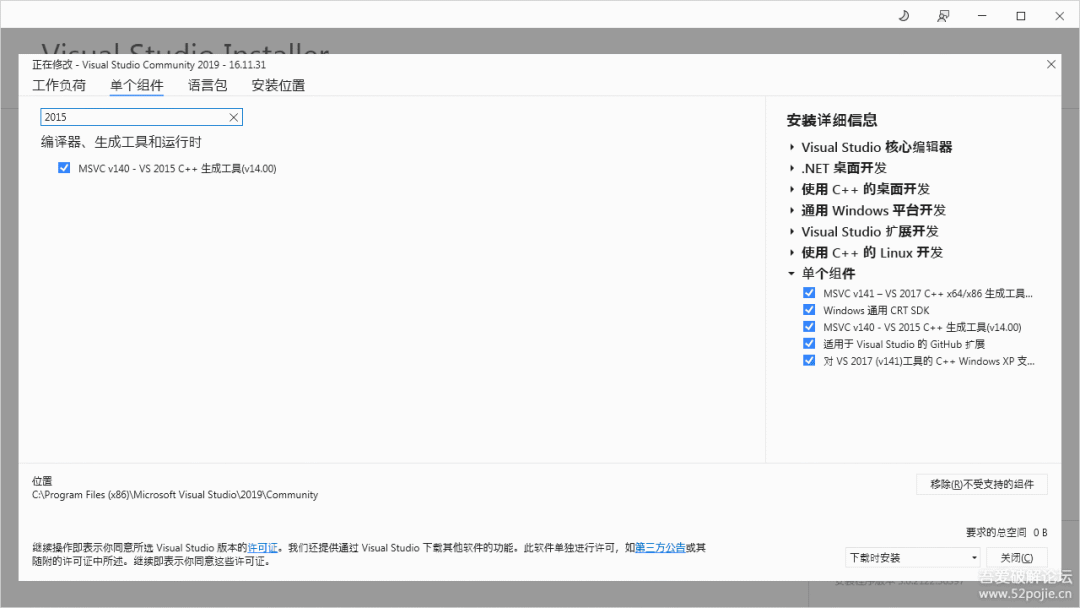Expand 使用 C++ 的桌面开发 node

(x=792, y=189)
